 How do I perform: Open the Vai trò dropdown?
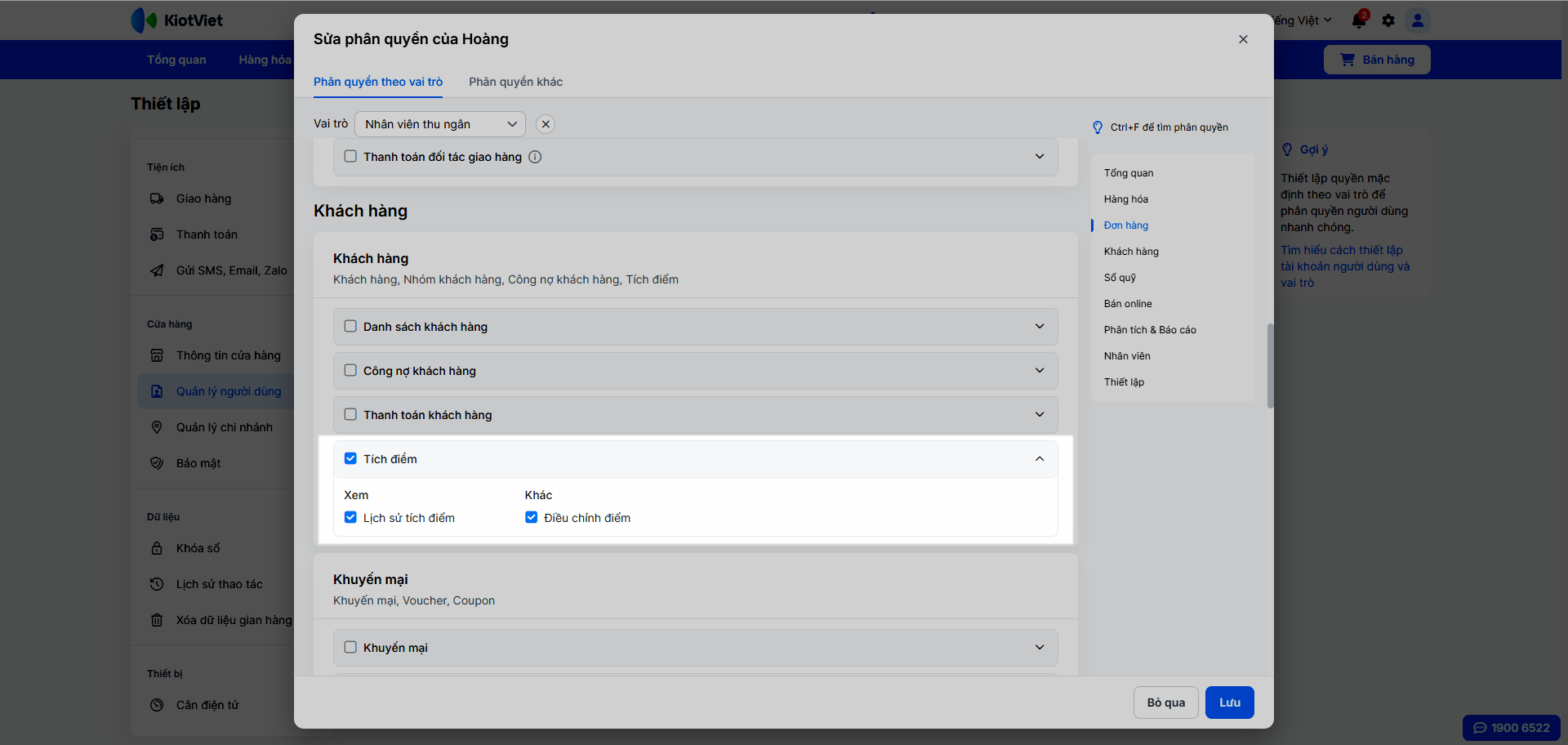440,124
